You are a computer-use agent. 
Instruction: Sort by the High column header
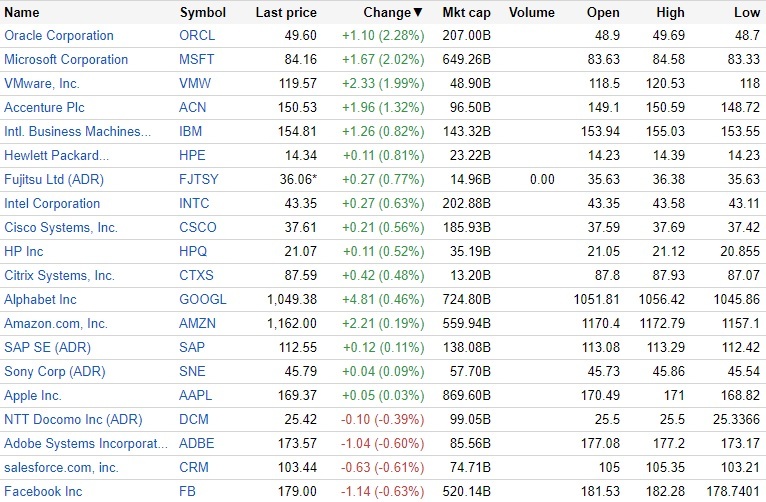[x=670, y=13]
